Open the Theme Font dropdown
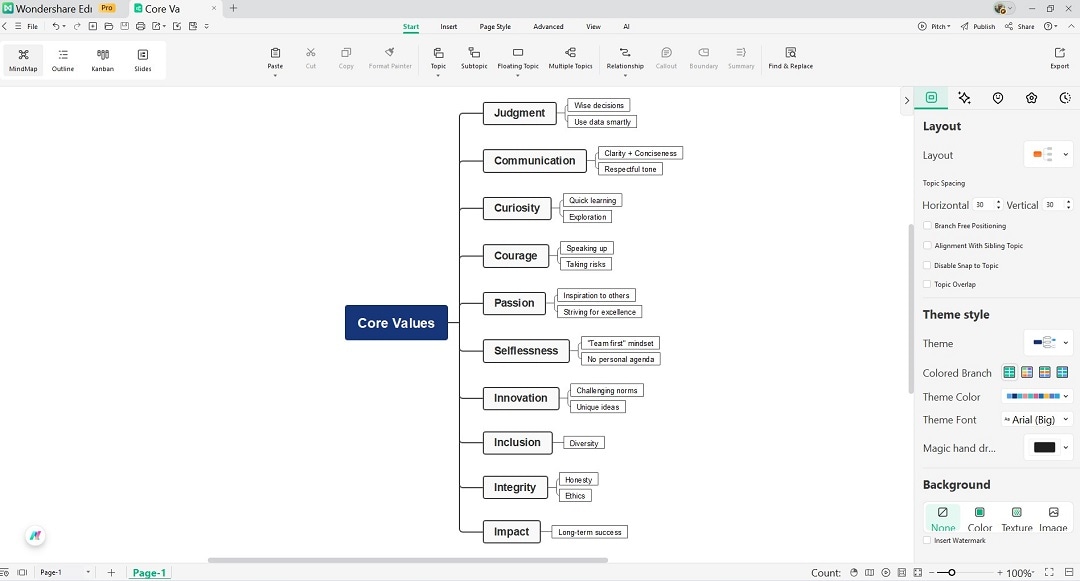This screenshot has width=1080, height=581. (1037, 419)
